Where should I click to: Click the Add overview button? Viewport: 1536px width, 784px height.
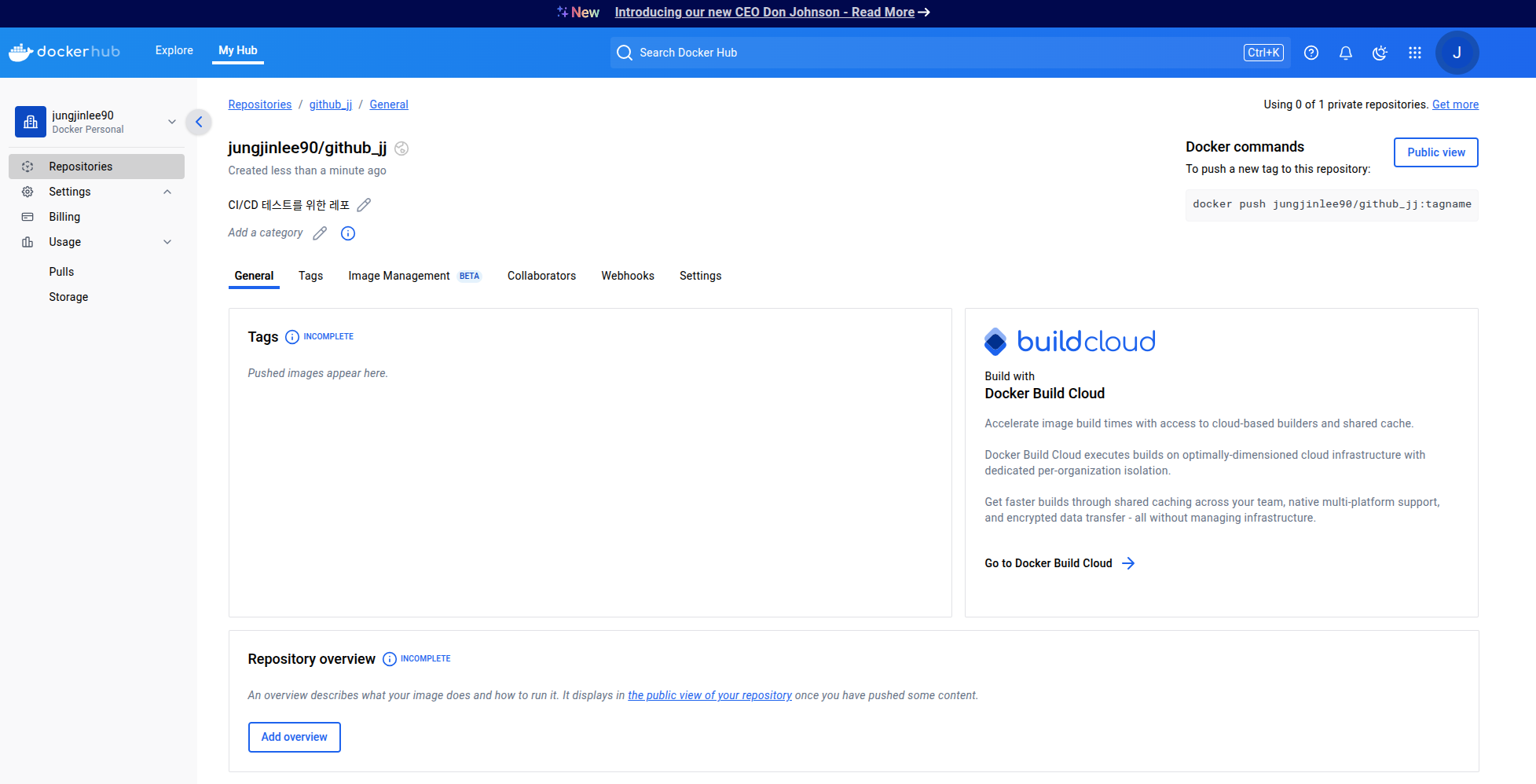click(295, 737)
